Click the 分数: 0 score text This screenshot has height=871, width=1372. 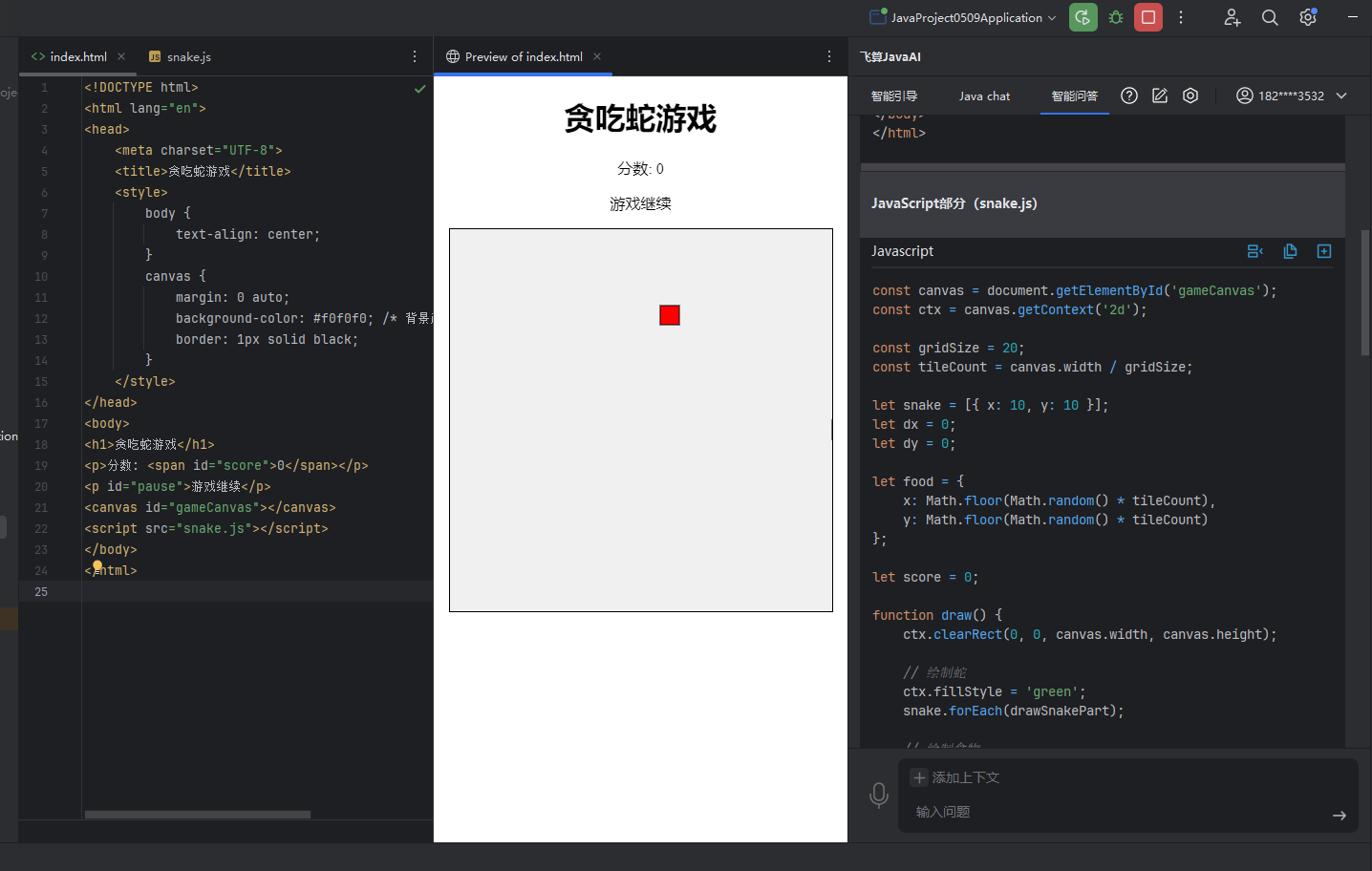point(640,169)
